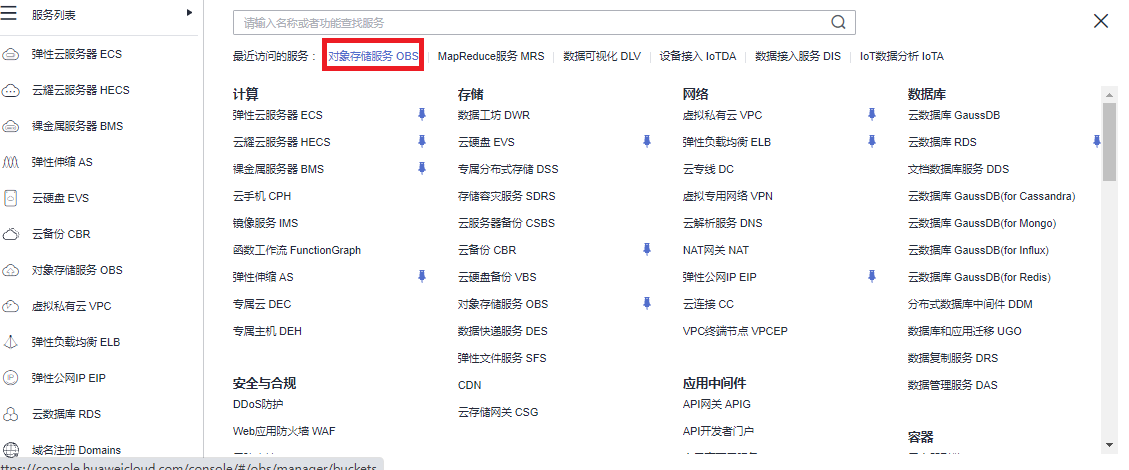Open 云手机 CPH service
Screen dimensions: 1129x470
coord(262,196)
